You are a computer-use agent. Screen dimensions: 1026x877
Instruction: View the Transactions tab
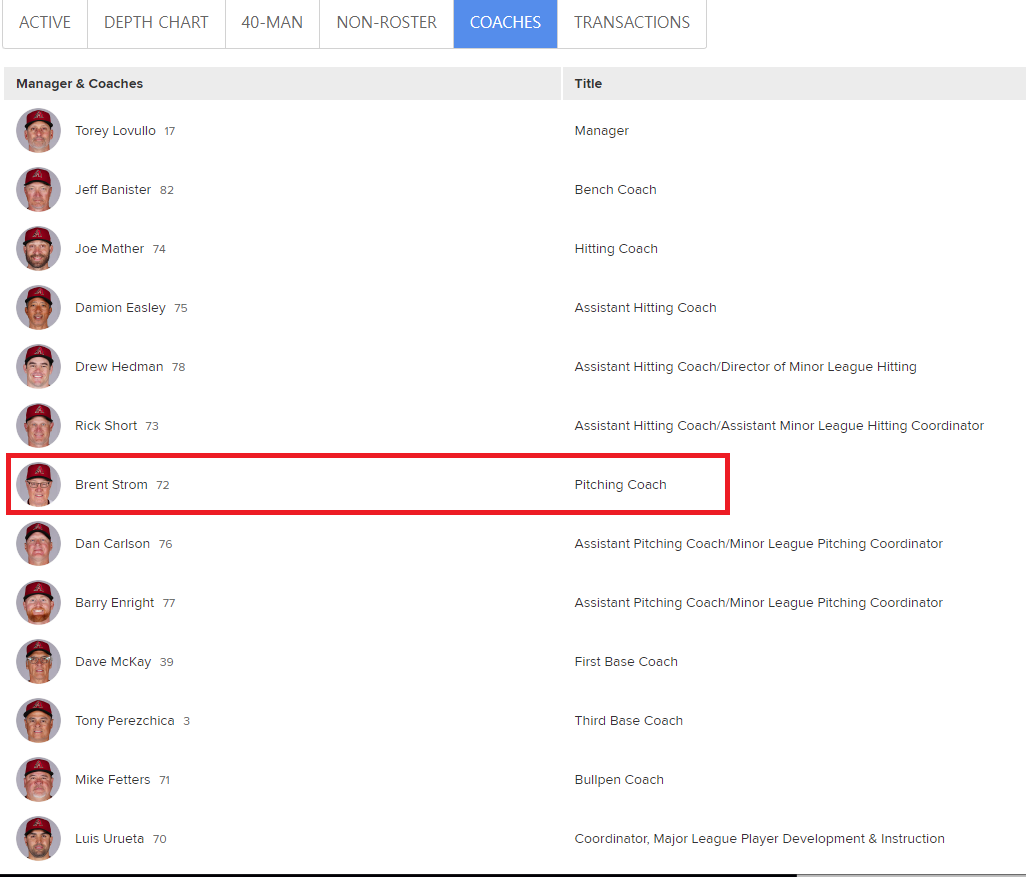pyautogui.click(x=631, y=22)
